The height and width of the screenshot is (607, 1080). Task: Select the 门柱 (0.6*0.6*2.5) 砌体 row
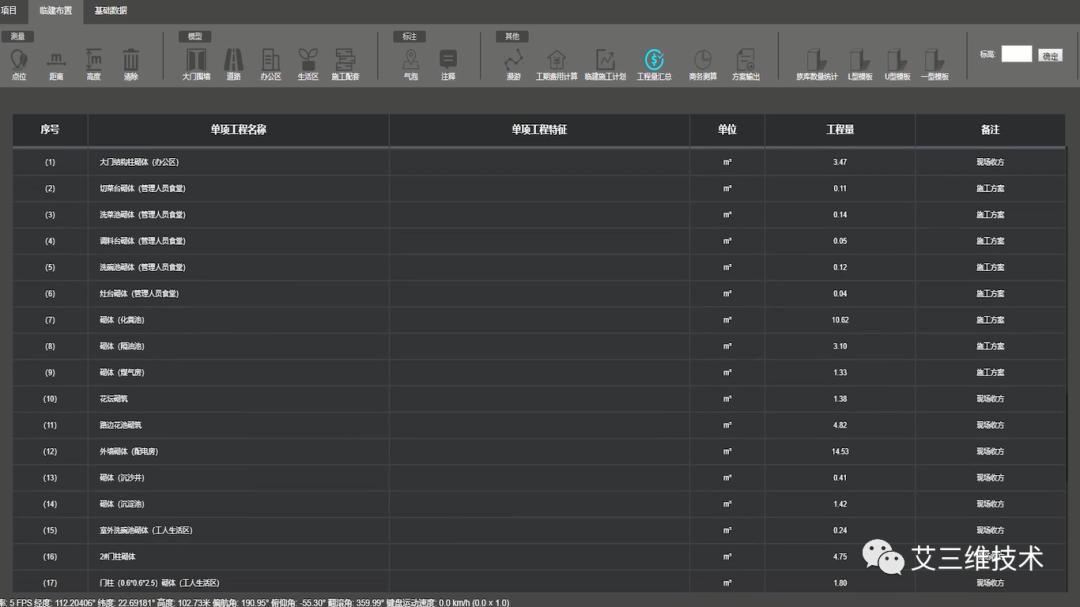(x=539, y=583)
